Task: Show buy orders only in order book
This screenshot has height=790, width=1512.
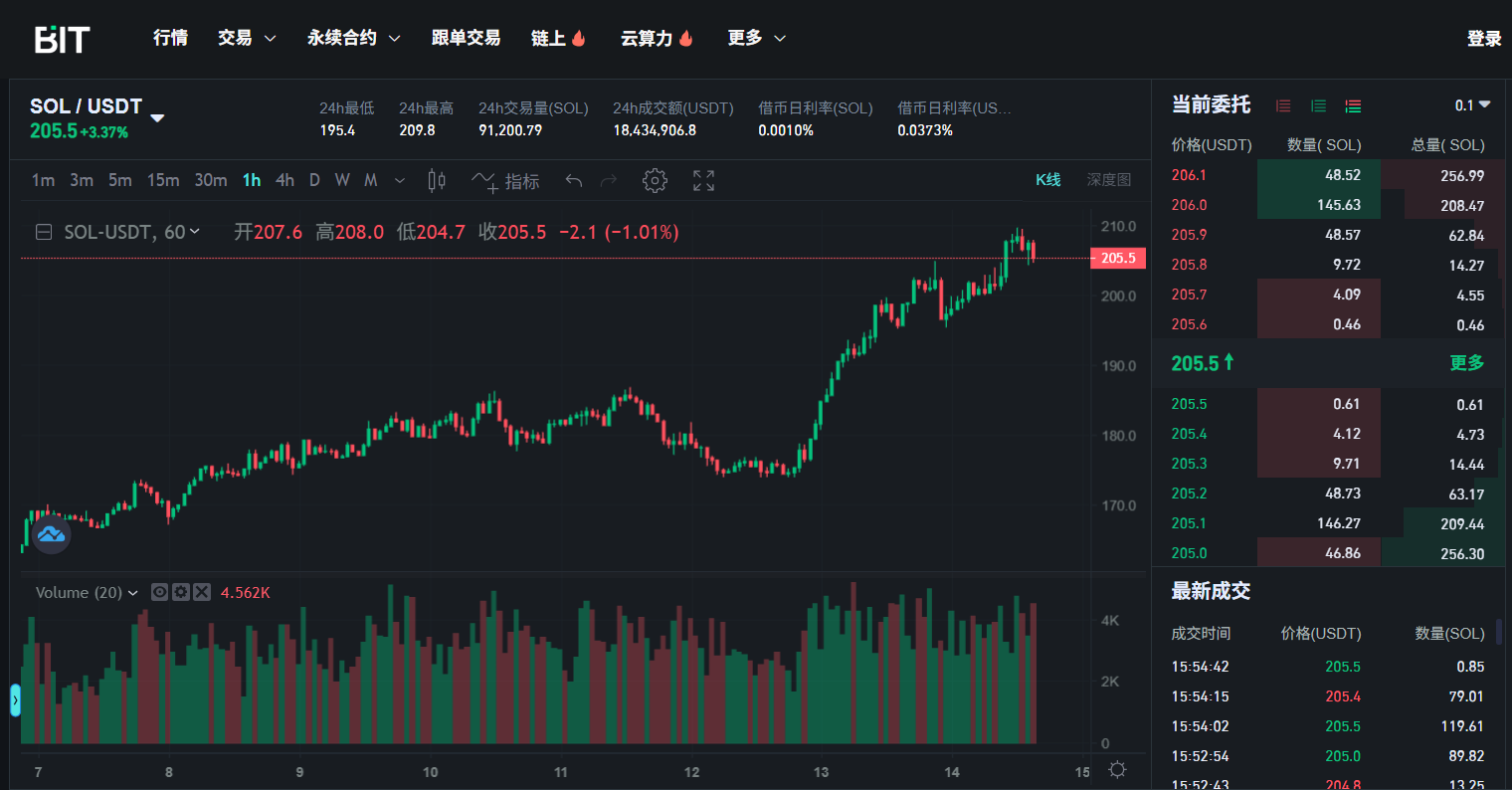Action: 1318,105
